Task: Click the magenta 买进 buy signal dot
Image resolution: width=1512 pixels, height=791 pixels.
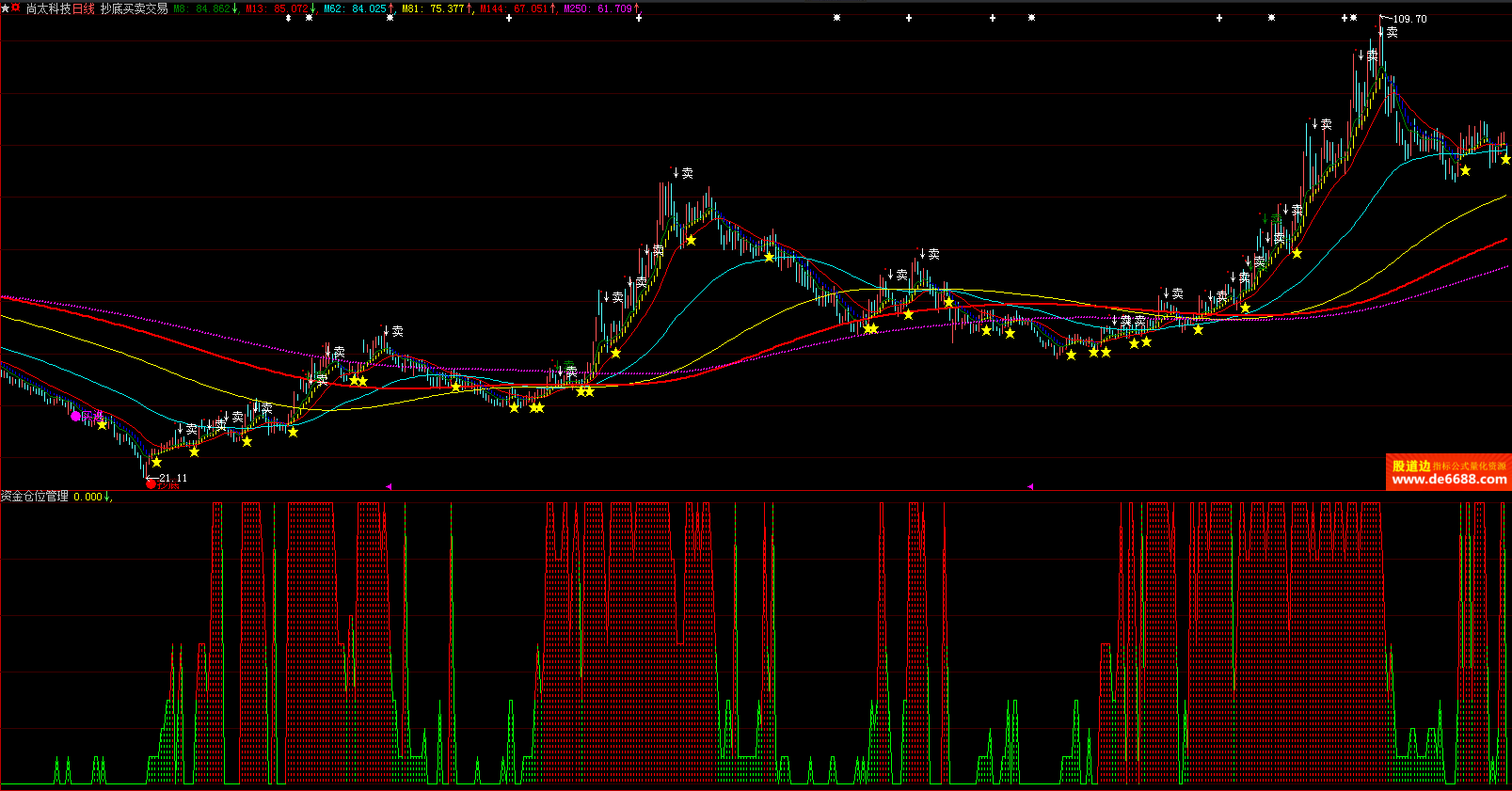Action: [x=76, y=416]
